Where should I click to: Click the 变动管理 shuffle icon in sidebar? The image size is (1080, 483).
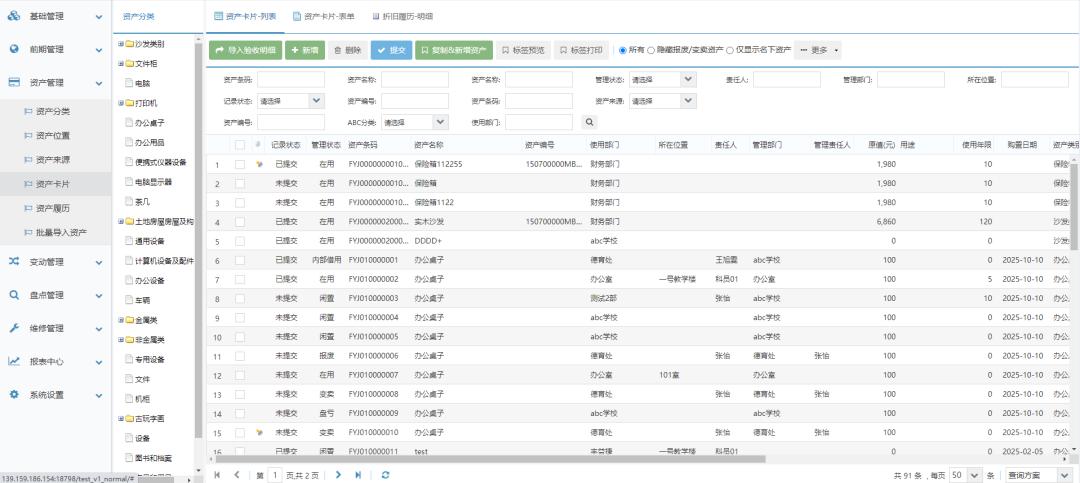tap(14, 262)
